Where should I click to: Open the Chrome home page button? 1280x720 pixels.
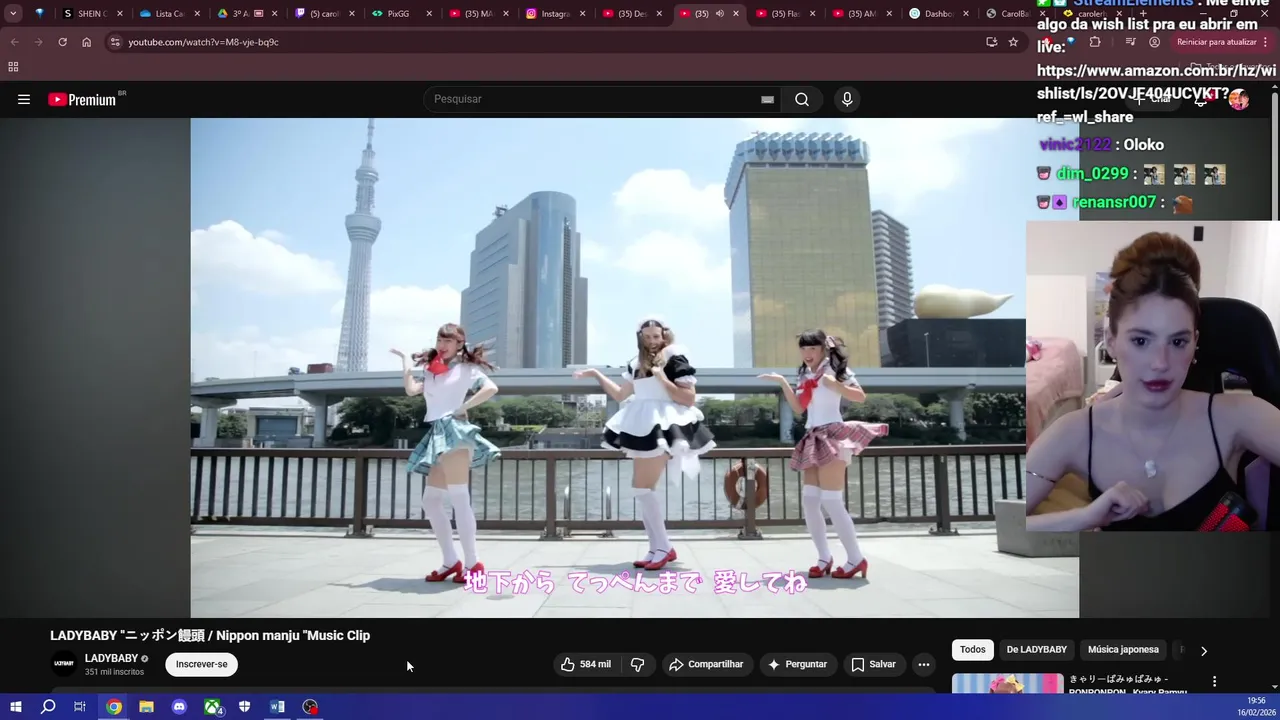(86, 42)
